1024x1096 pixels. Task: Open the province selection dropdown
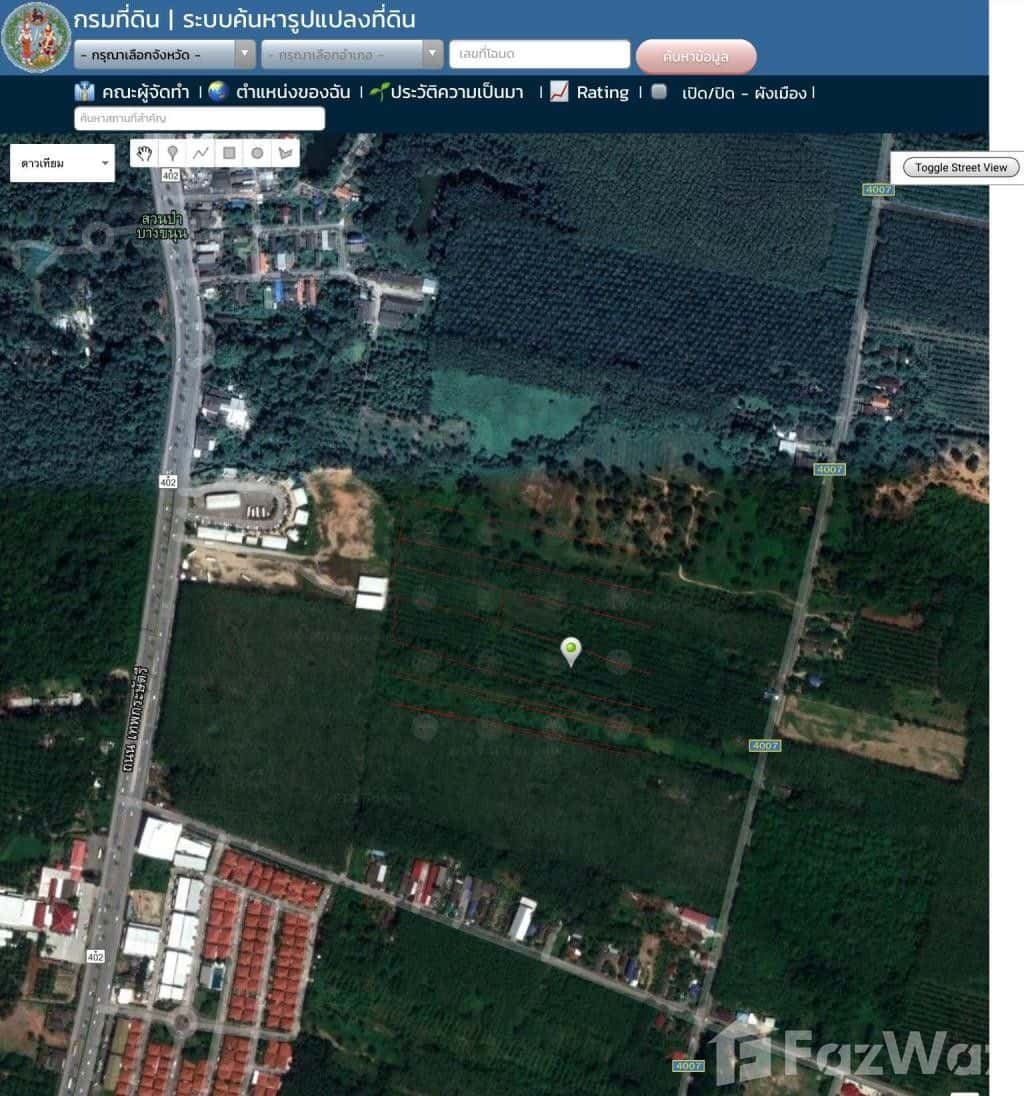pyautogui.click(x=165, y=54)
